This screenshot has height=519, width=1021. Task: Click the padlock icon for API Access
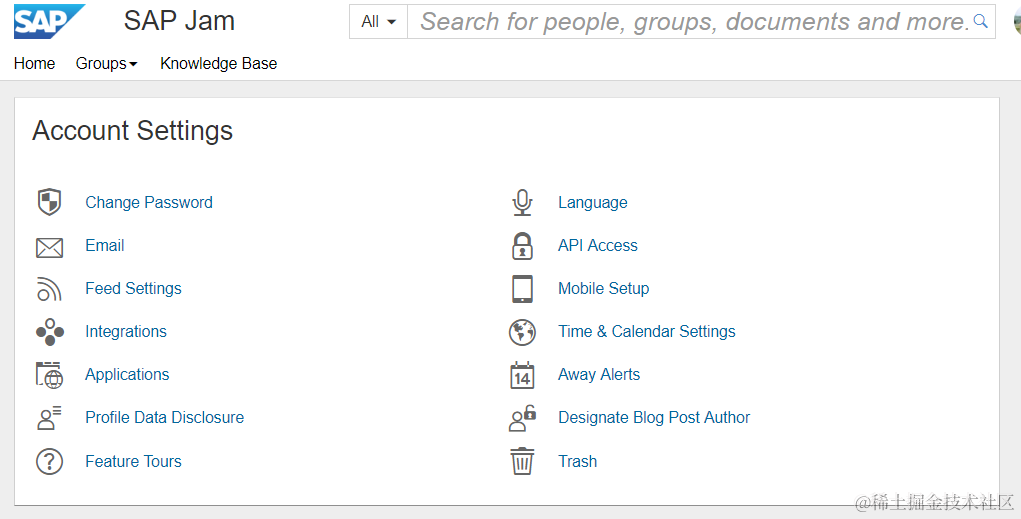[522, 246]
